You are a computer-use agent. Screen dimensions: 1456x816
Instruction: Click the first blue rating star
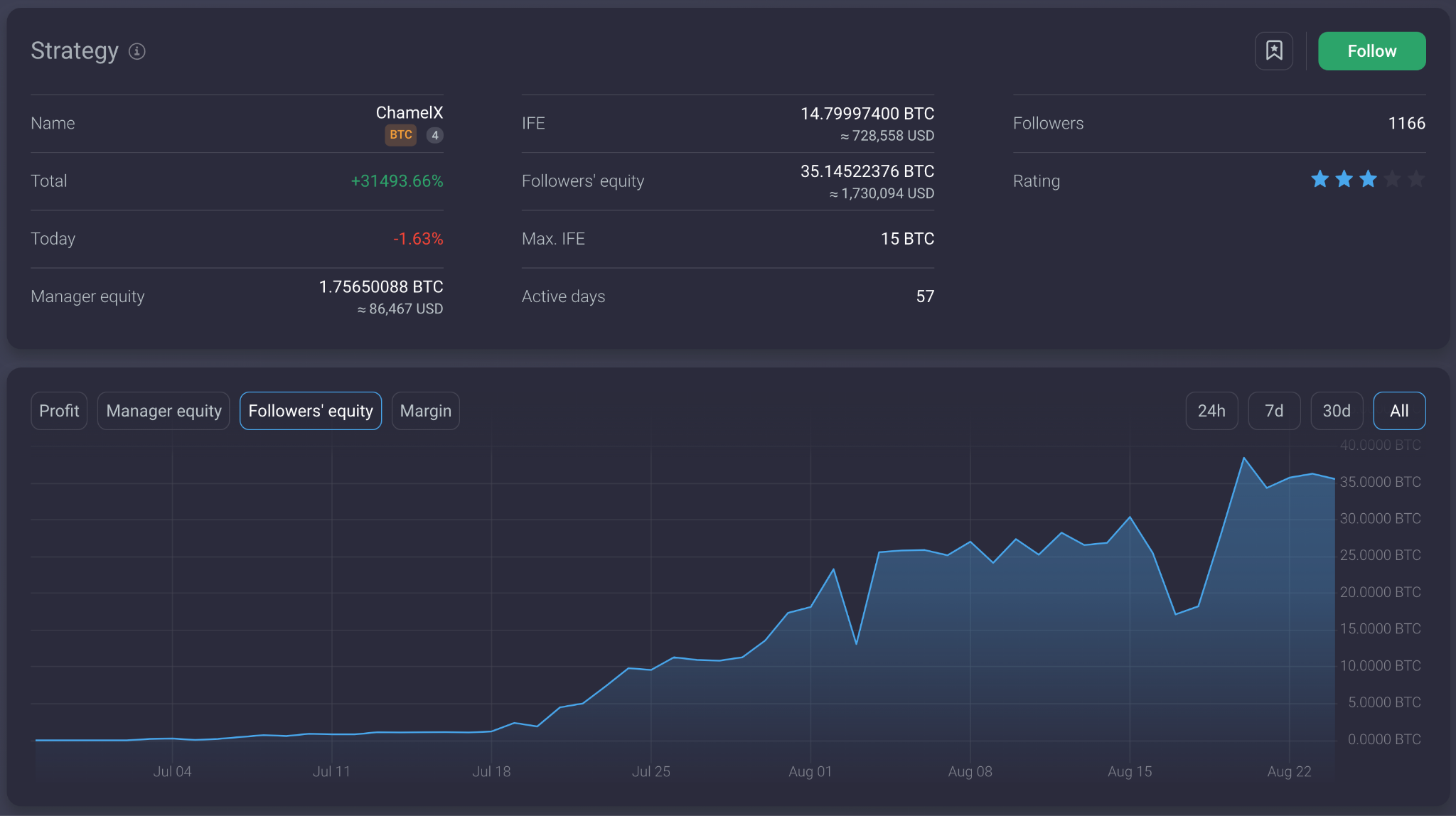(x=1320, y=179)
